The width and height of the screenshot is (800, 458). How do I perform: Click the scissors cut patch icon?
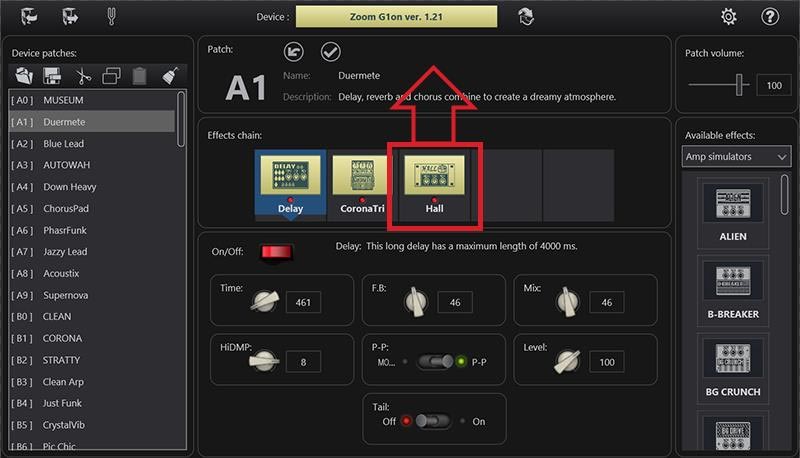(x=82, y=76)
